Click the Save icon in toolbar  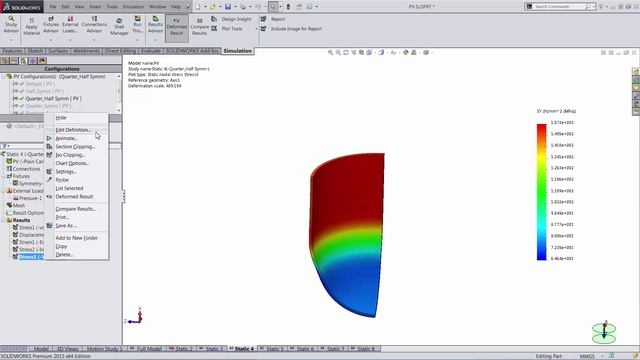228,7
